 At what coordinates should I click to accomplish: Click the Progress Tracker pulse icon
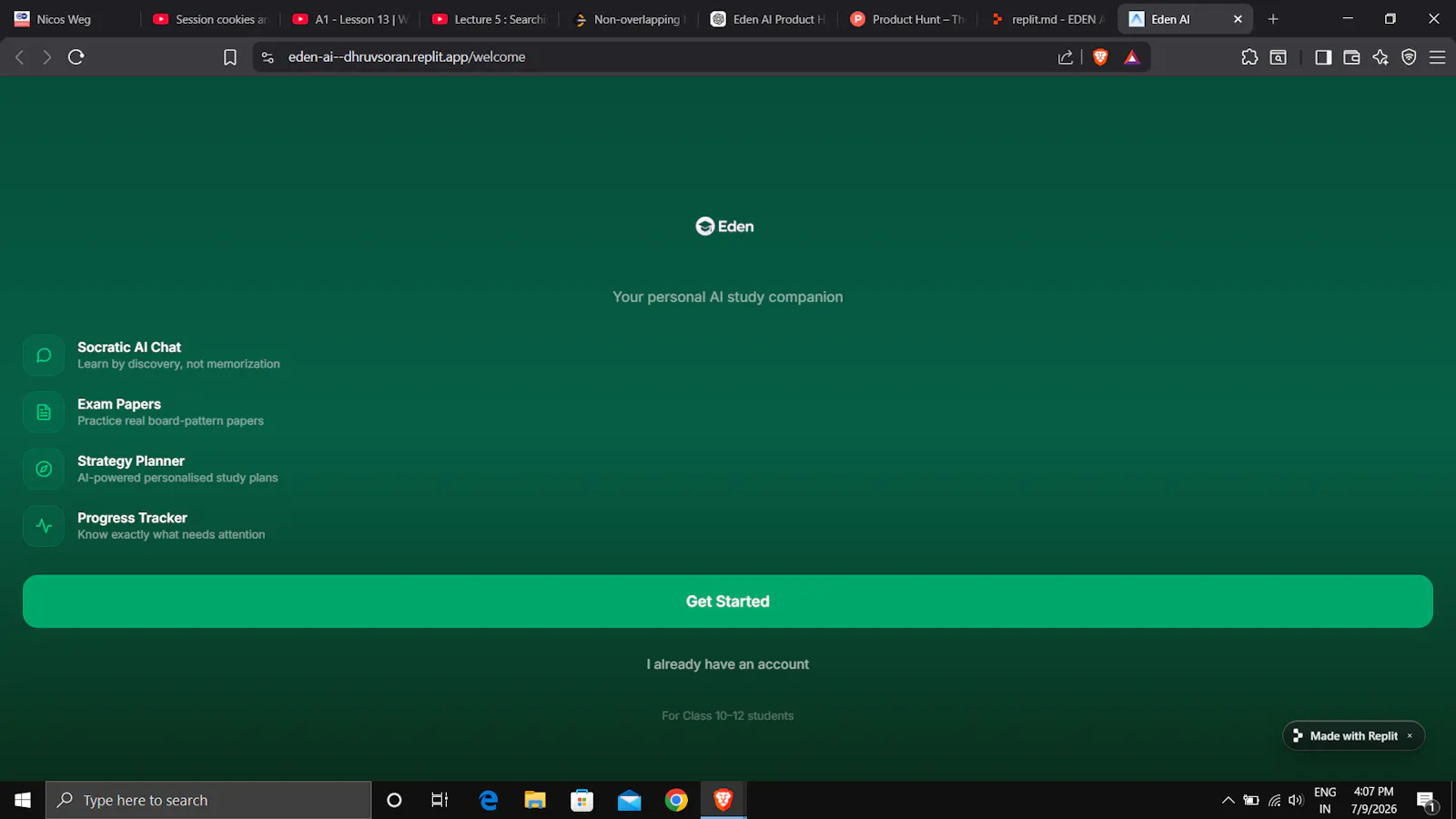pyautogui.click(x=44, y=526)
